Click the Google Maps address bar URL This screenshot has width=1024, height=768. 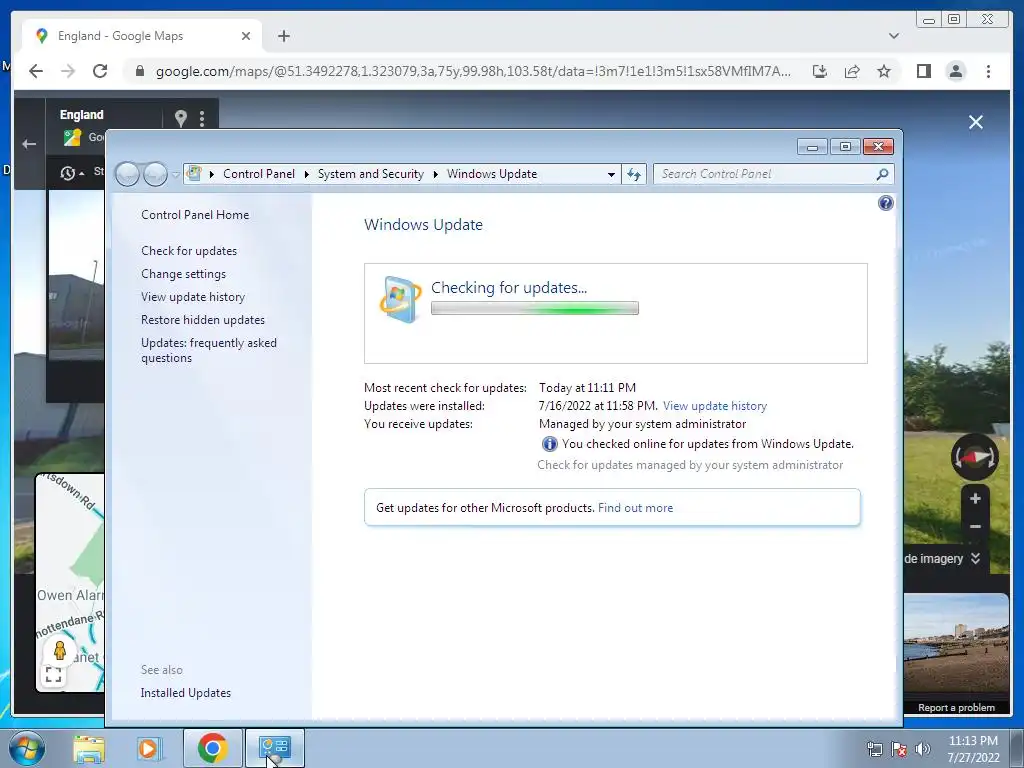click(x=473, y=71)
